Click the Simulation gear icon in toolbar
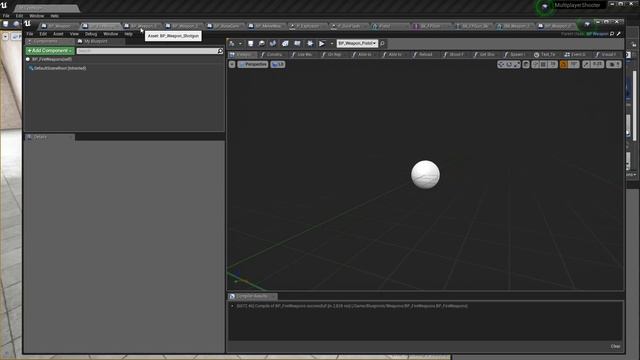 click(x=310, y=43)
